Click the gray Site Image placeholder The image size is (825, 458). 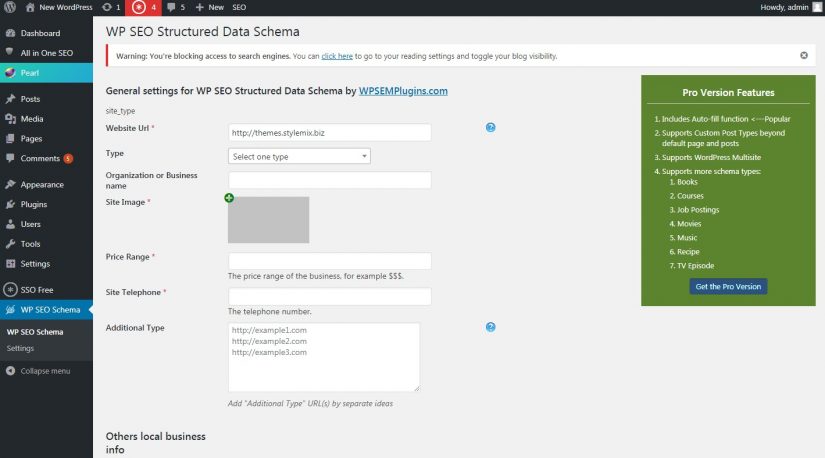[268, 220]
